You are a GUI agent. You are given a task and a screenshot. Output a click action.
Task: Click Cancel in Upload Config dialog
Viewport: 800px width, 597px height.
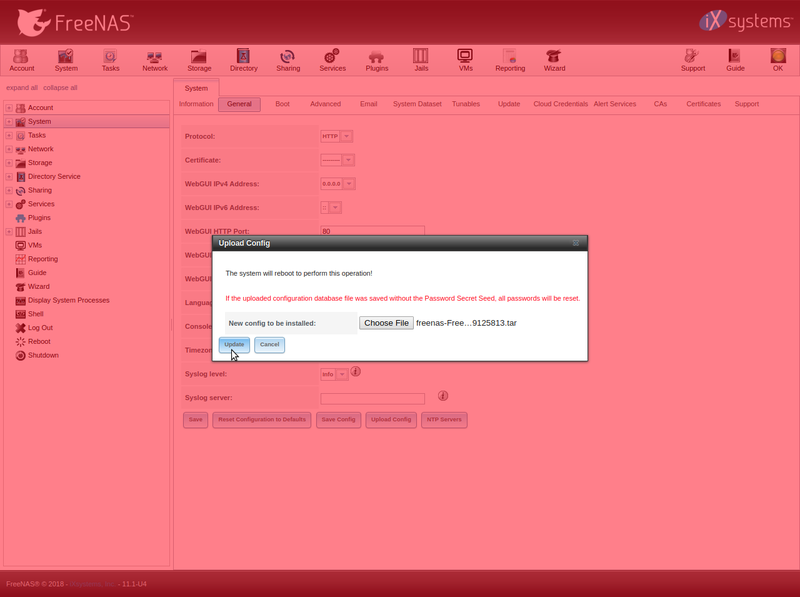point(269,345)
